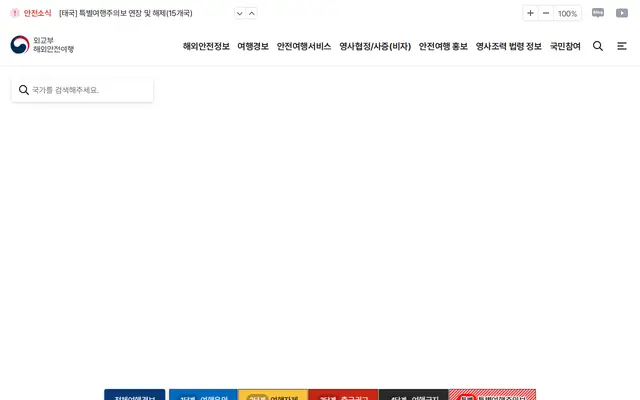This screenshot has width=640, height=400.
Task: Click the 100% zoom level indicator
Action: click(567, 13)
